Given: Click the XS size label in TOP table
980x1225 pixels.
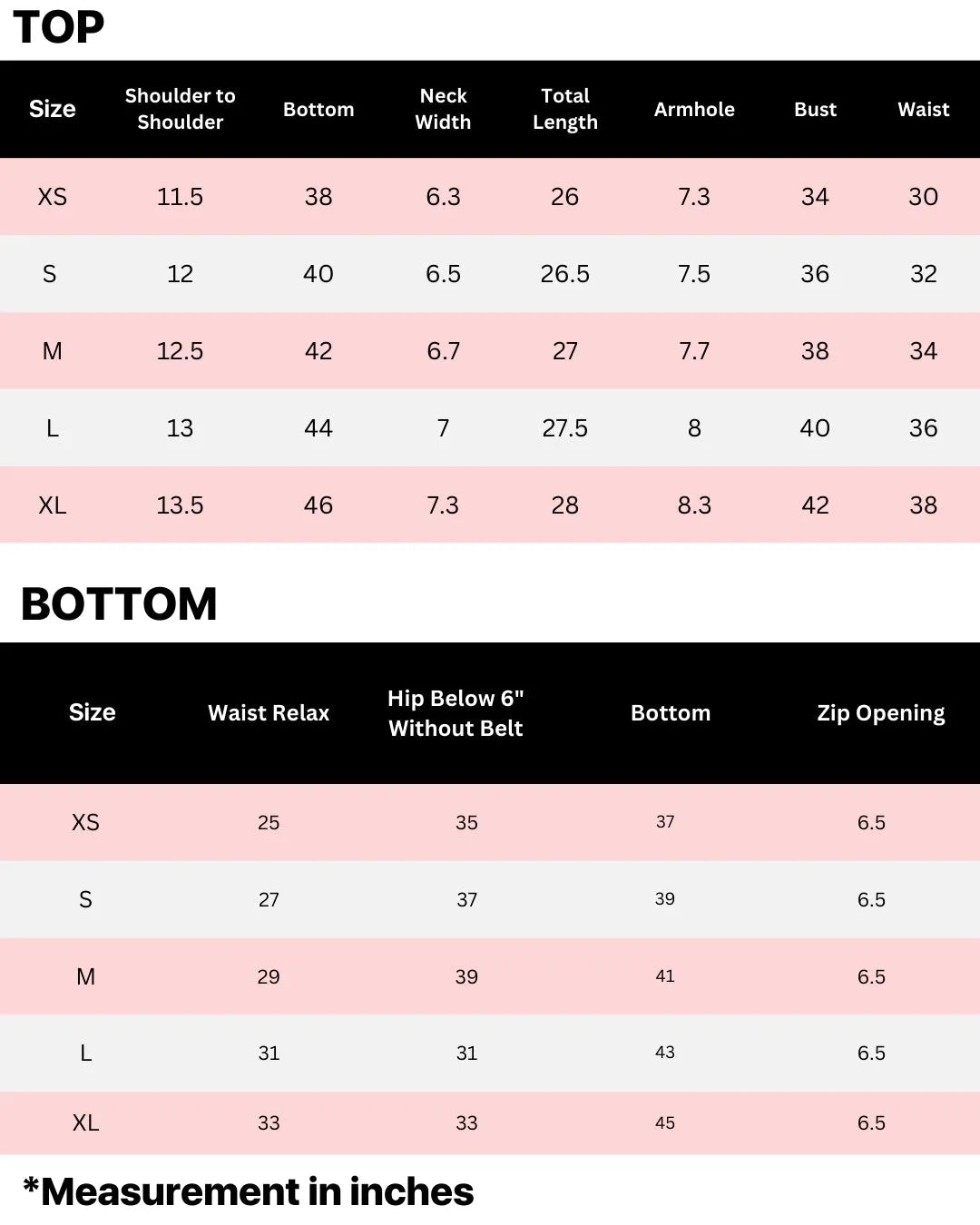Looking at the screenshot, I should (x=53, y=197).
